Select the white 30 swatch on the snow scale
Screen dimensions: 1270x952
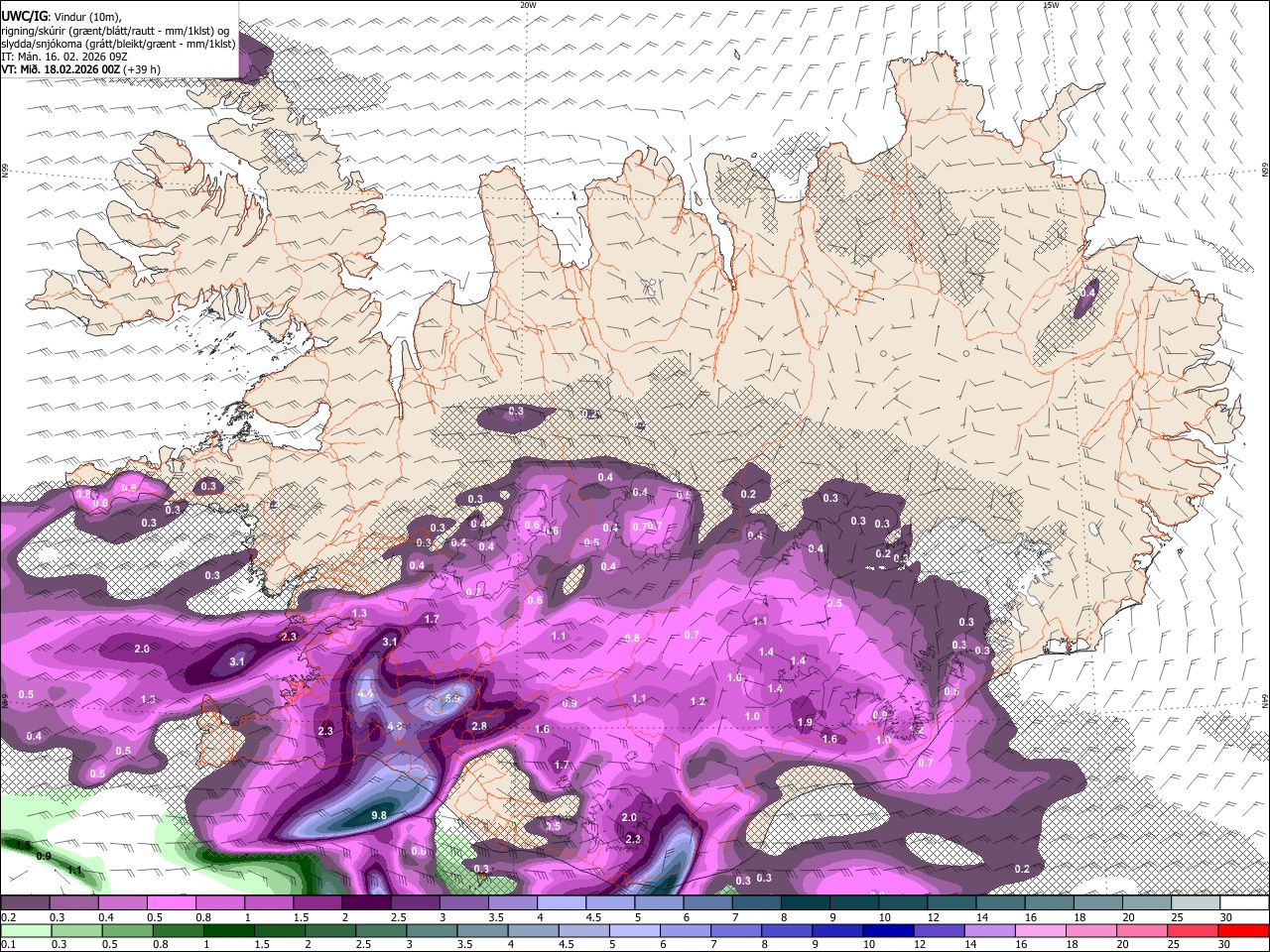[1245, 903]
